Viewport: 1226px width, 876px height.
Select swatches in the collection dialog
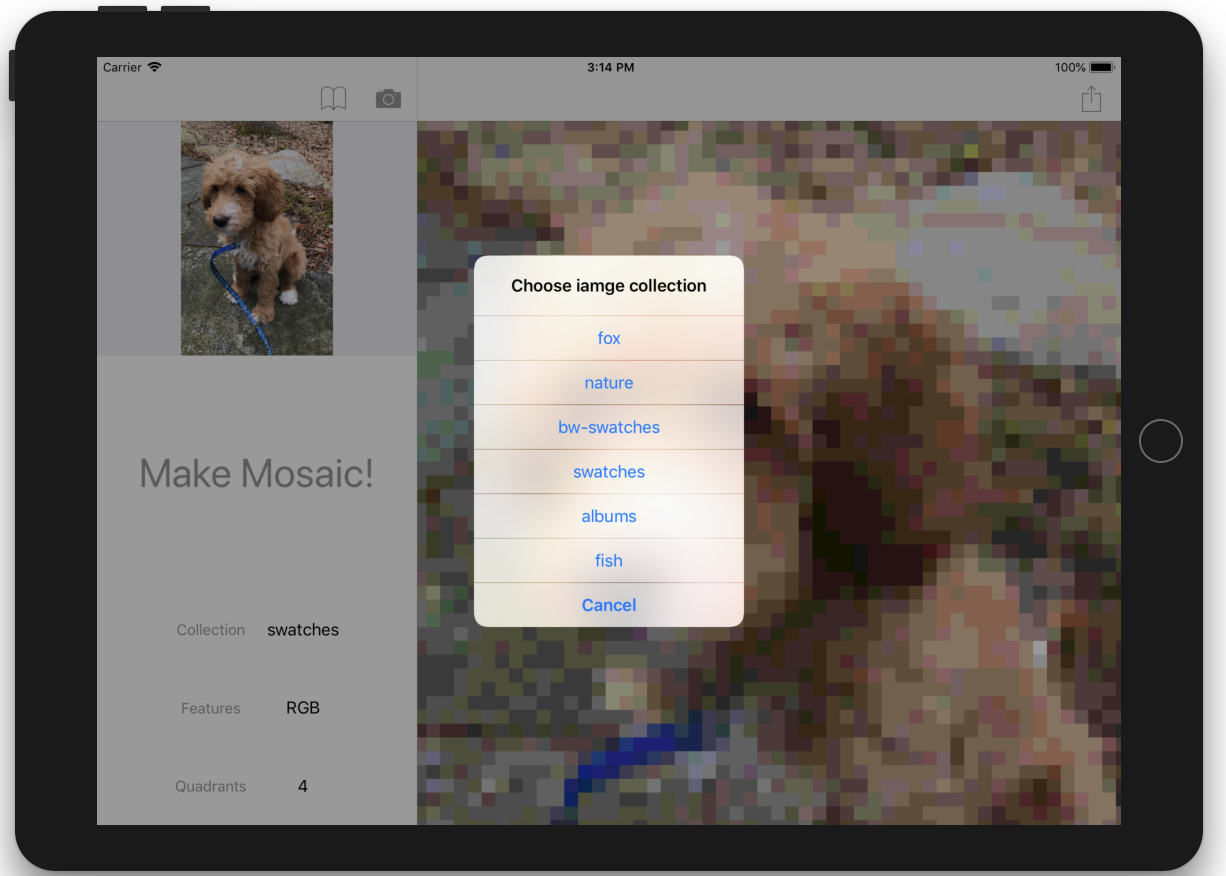[x=609, y=472]
